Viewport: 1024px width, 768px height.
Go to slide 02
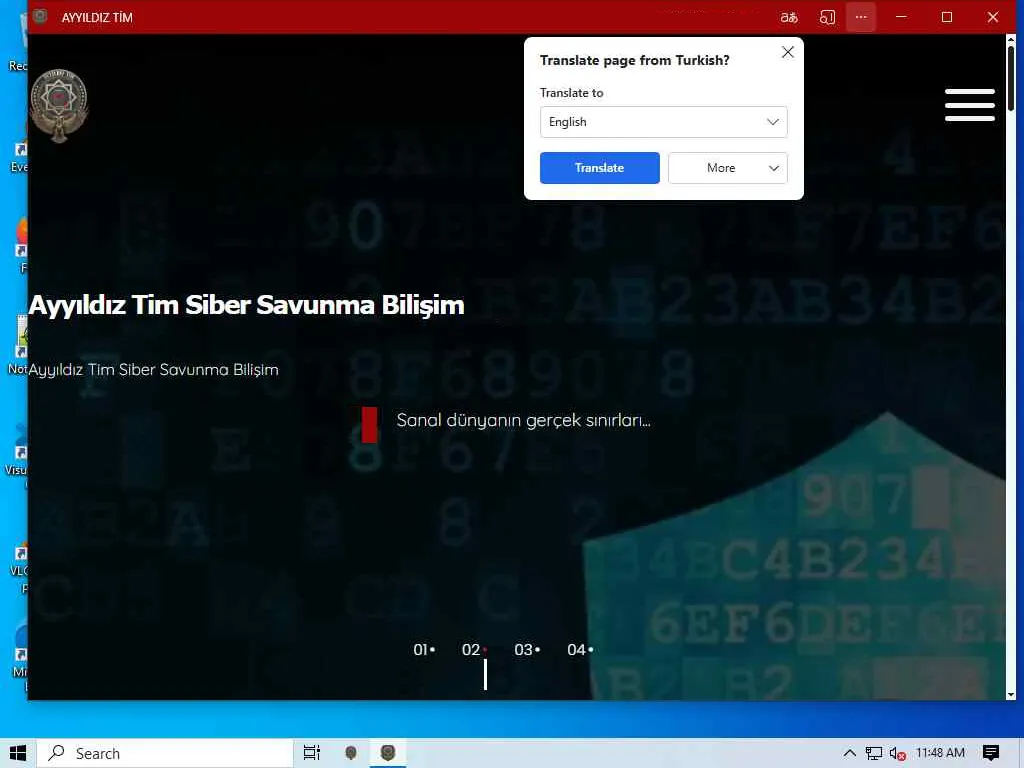473,650
